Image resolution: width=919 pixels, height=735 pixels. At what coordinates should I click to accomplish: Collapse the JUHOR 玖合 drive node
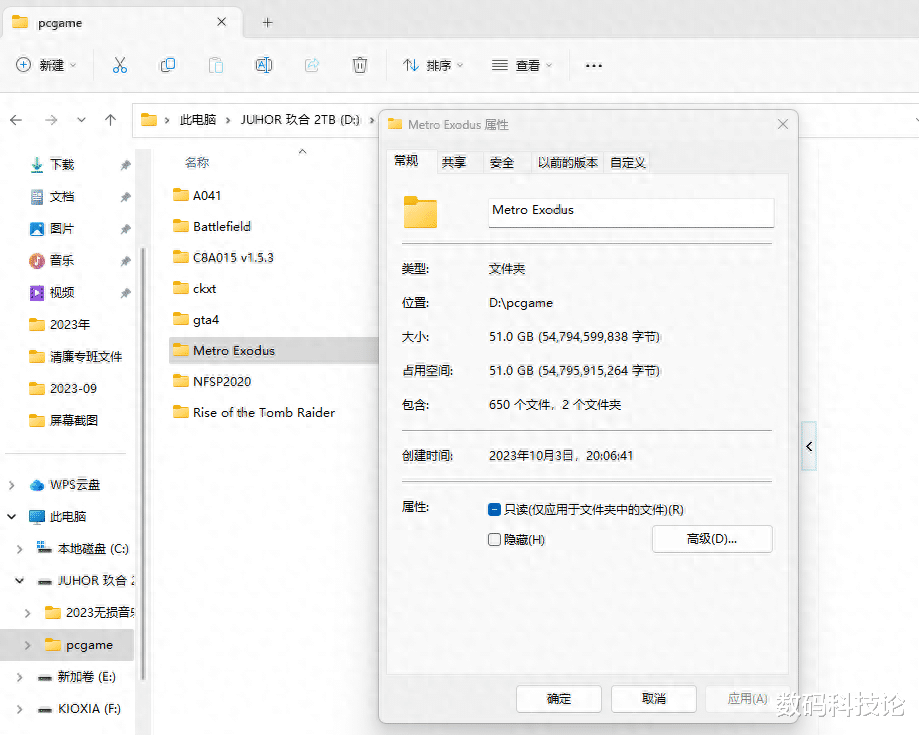[19, 581]
